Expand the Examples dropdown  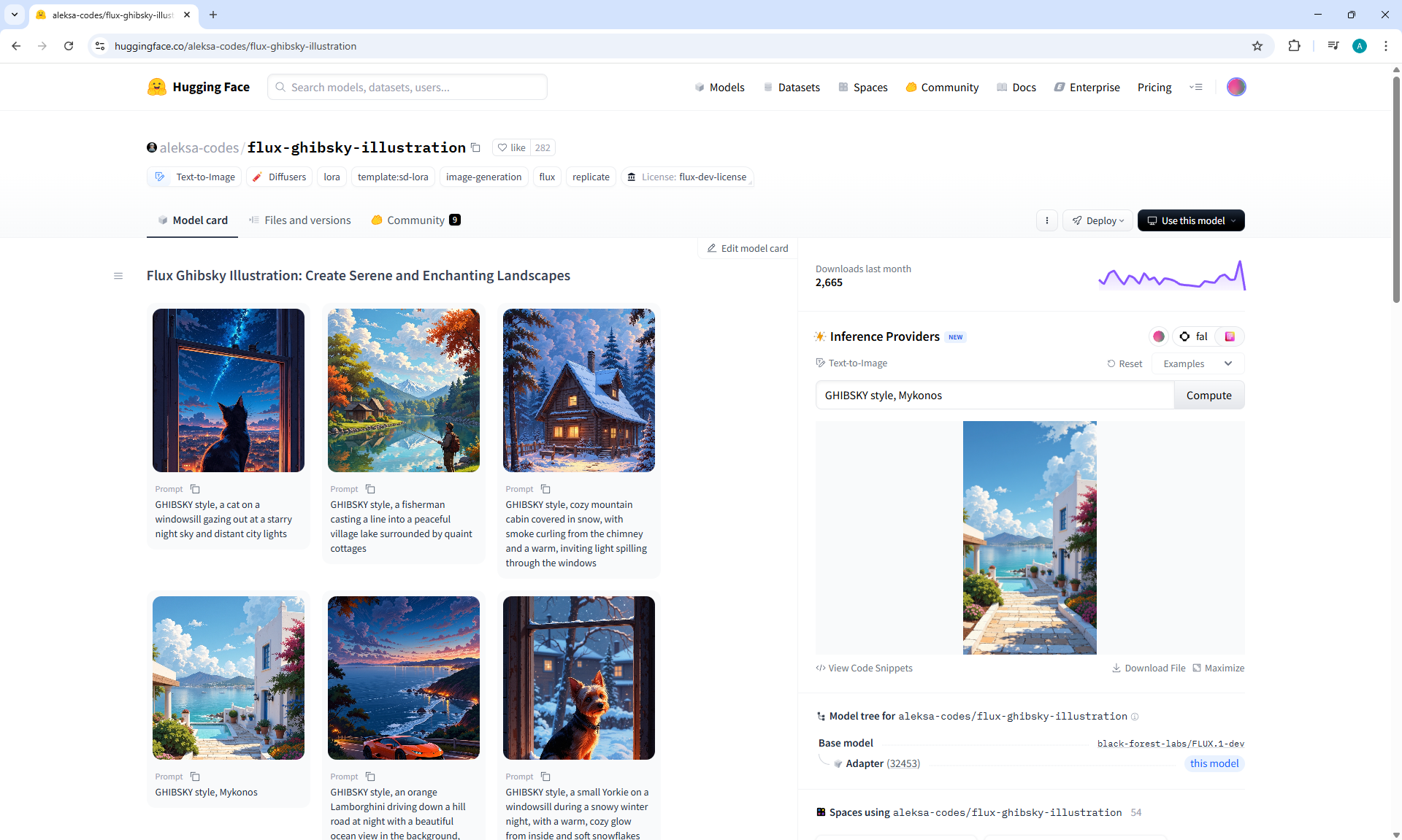click(1198, 363)
